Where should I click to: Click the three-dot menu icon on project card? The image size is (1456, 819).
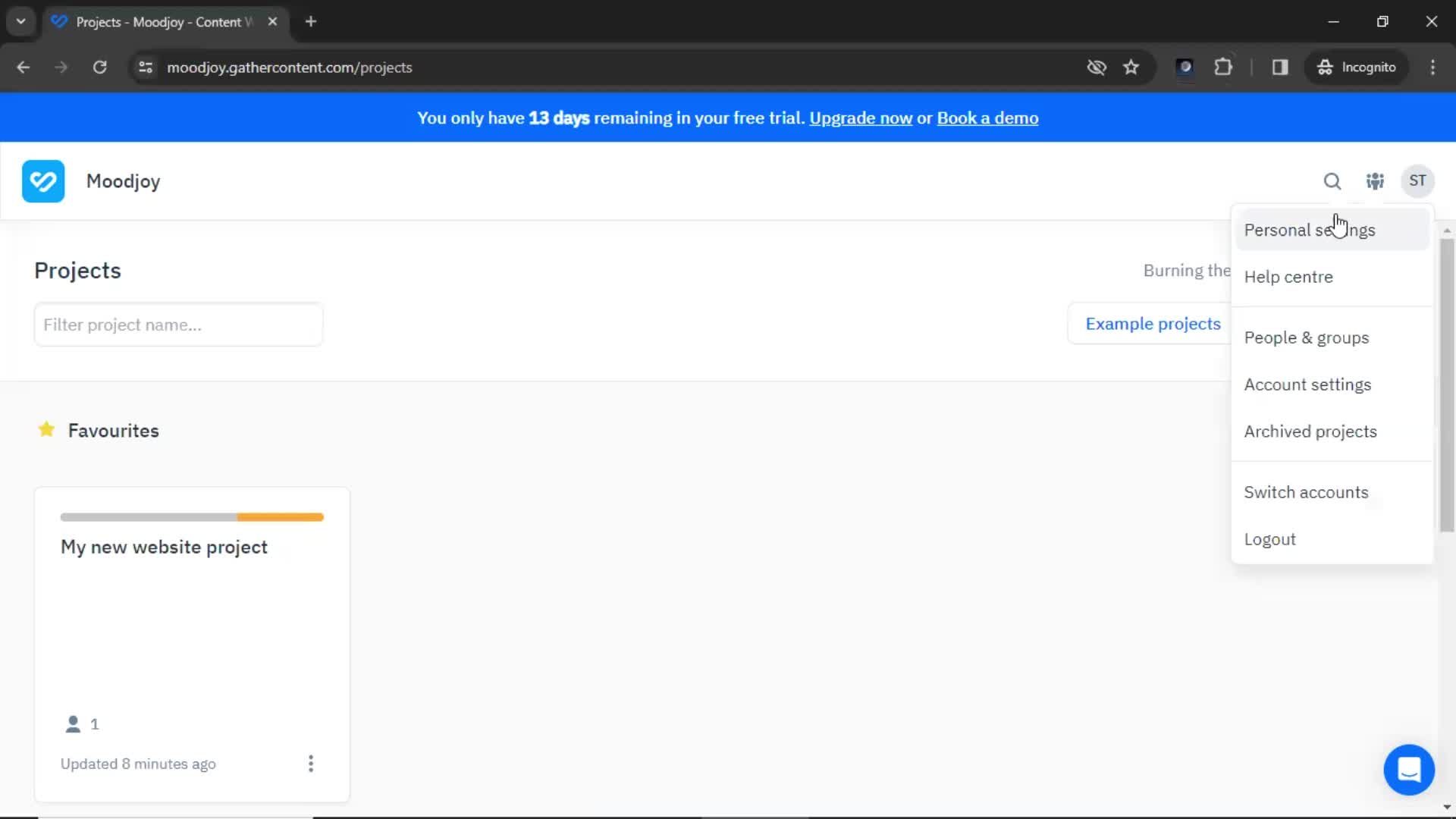point(312,764)
